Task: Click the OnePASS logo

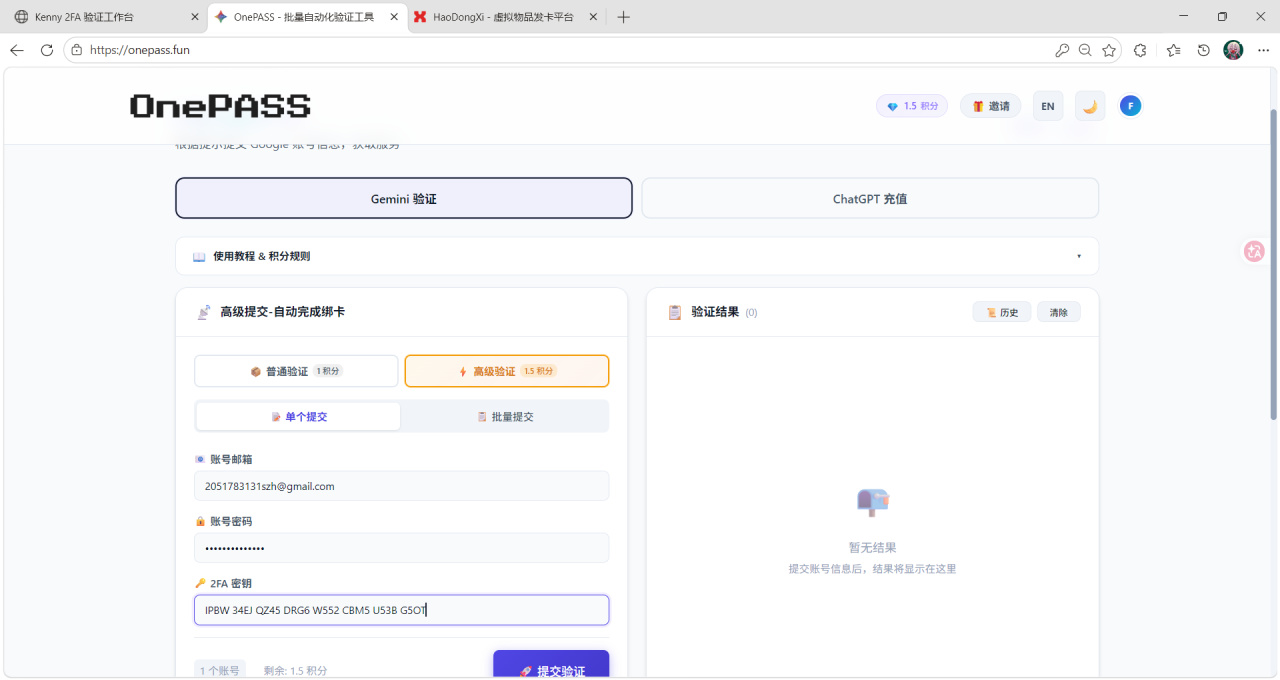Action: point(220,106)
